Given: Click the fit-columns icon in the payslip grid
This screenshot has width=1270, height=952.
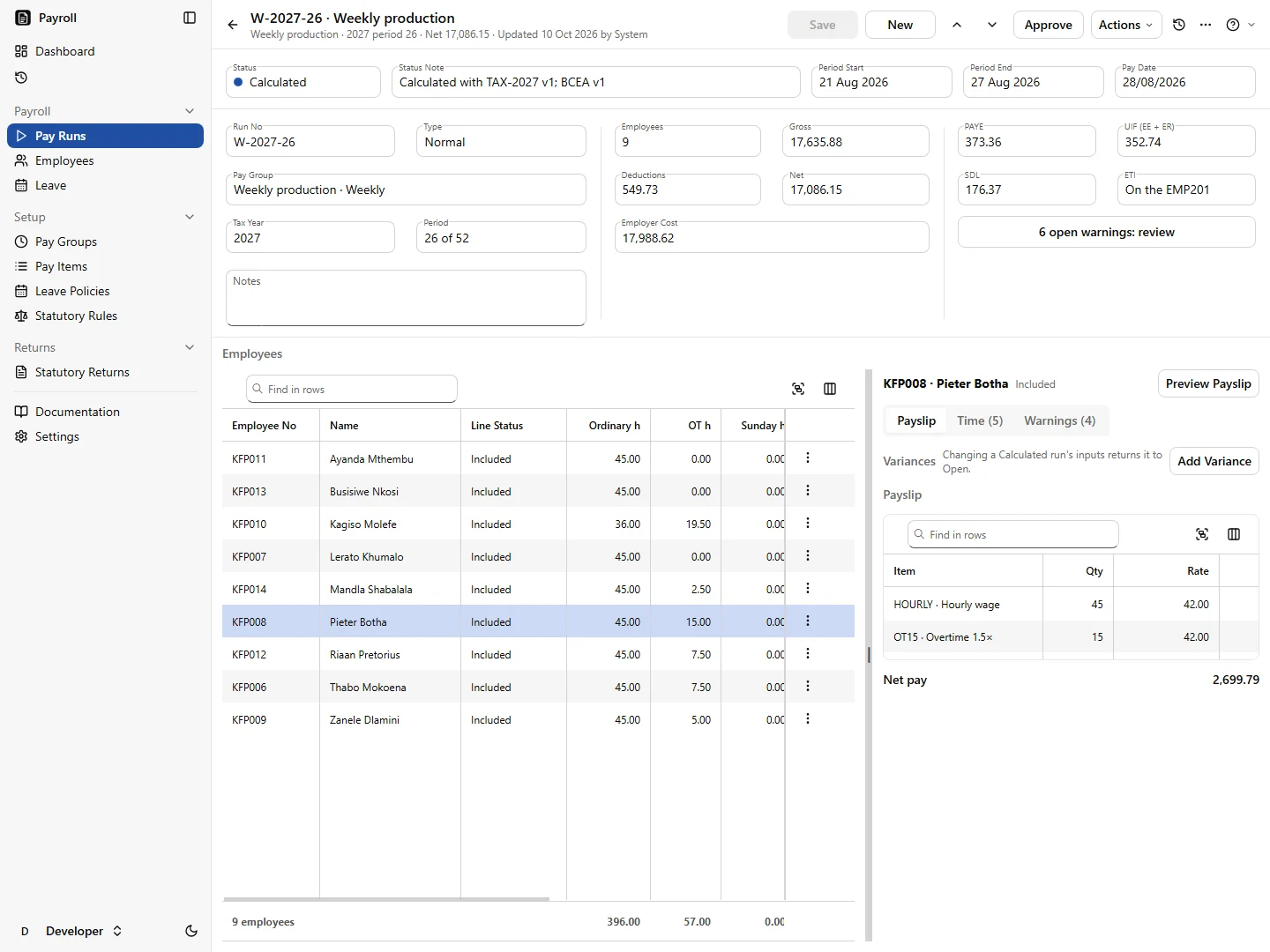Looking at the screenshot, I should [x=1202, y=534].
